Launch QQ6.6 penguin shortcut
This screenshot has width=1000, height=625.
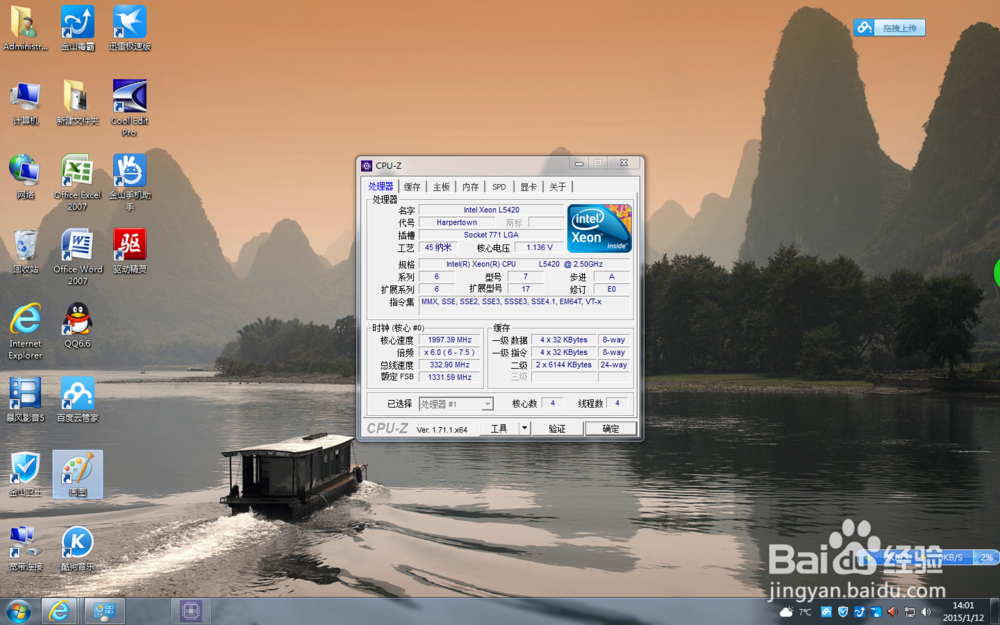pyautogui.click(x=78, y=326)
